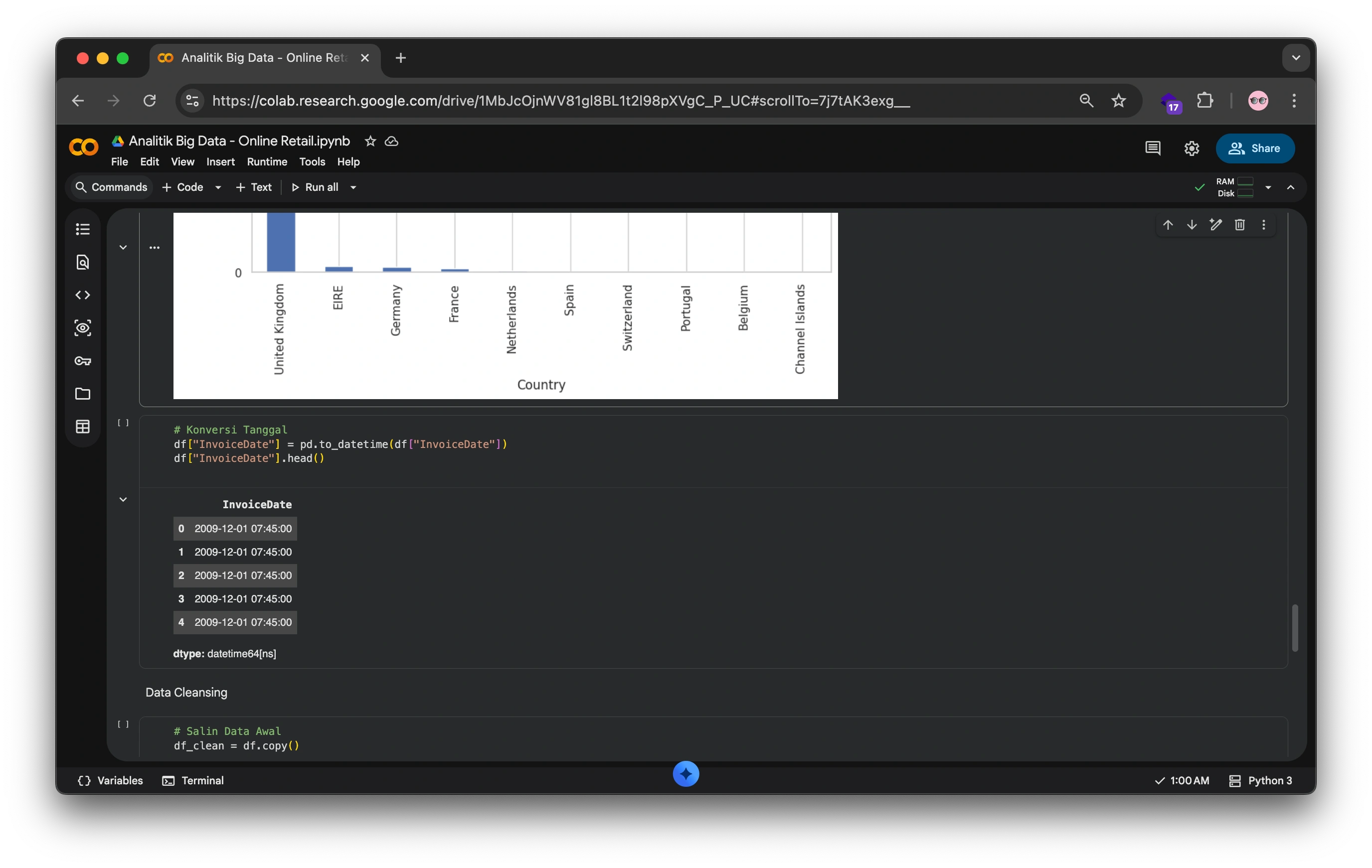Image resolution: width=1372 pixels, height=868 pixels.
Task: Open the Comments panel
Action: tap(1152, 148)
